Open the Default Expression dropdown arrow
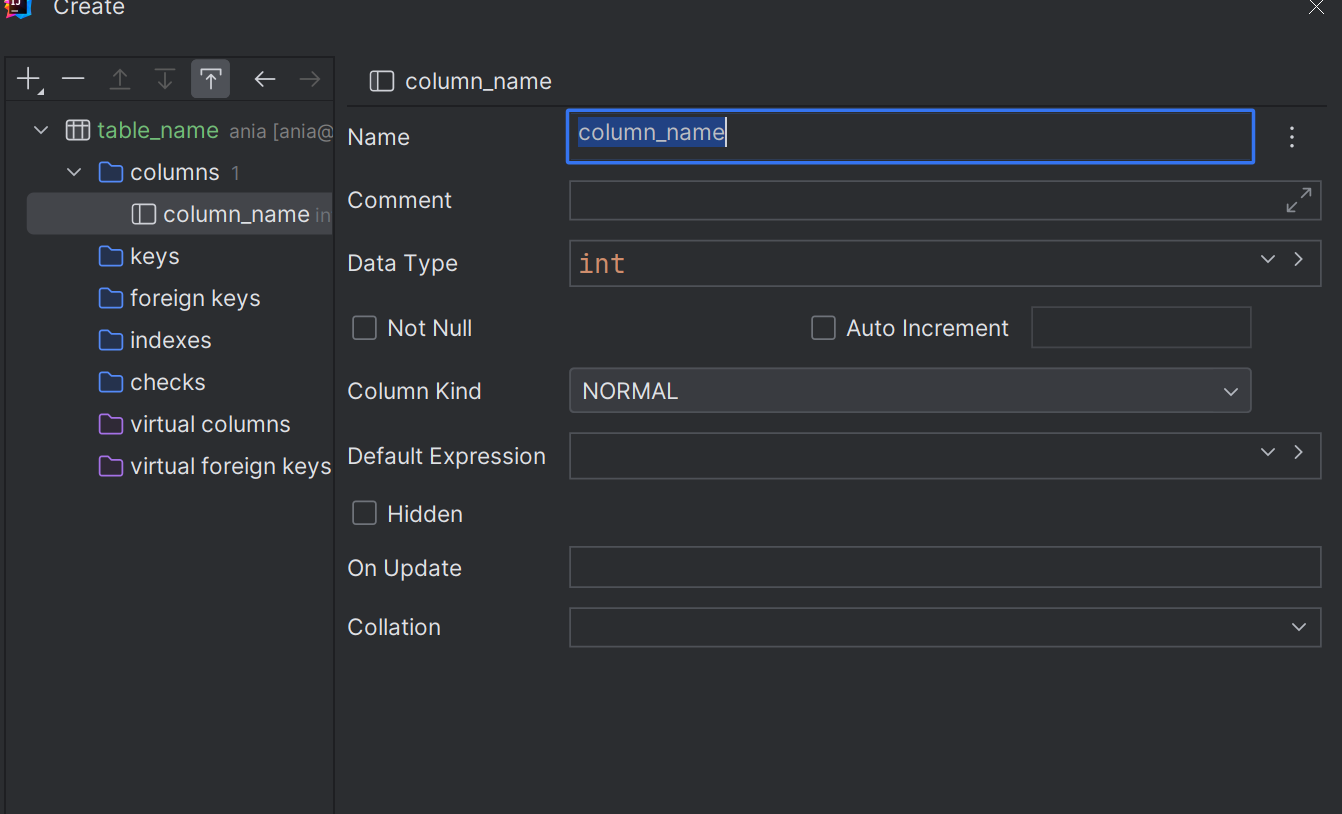Screen dimensions: 1342x814 tap(1268, 452)
